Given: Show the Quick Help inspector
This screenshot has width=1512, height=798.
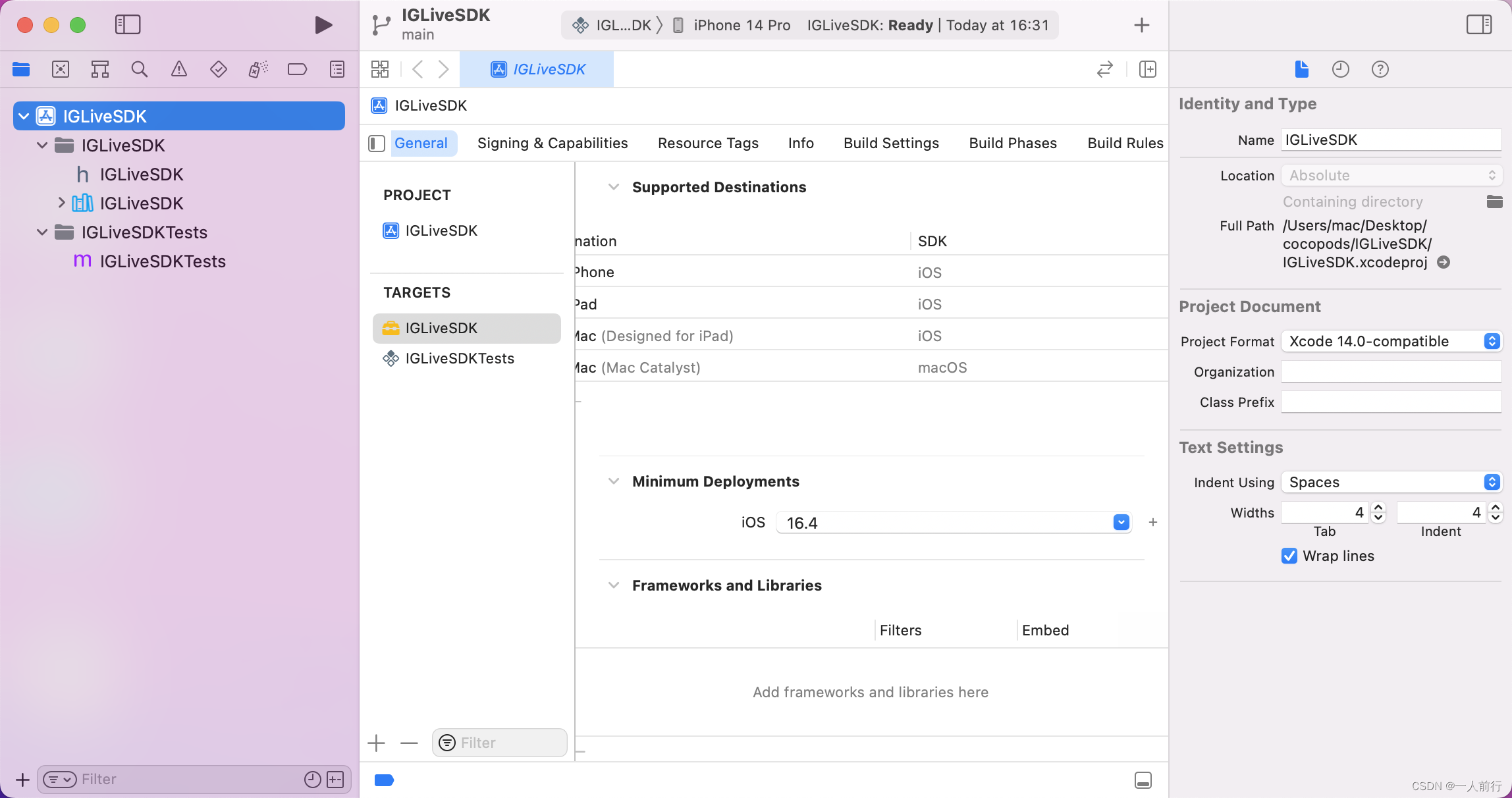Looking at the screenshot, I should tap(1380, 69).
